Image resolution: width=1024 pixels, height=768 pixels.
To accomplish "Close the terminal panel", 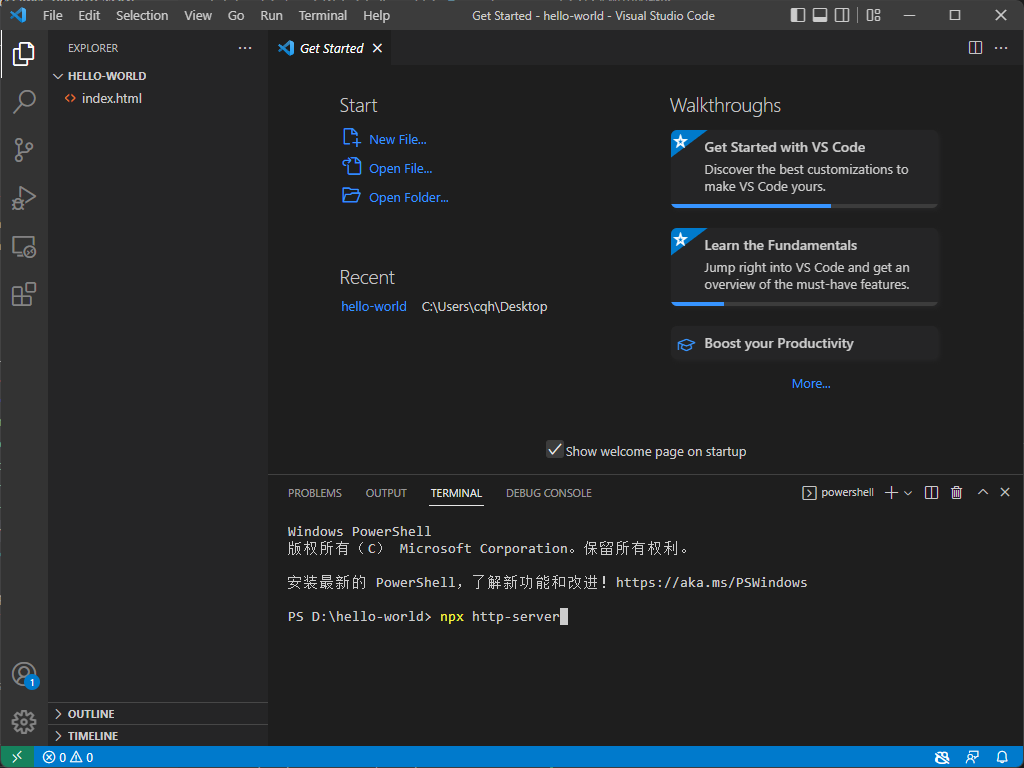I will coord(1005,492).
